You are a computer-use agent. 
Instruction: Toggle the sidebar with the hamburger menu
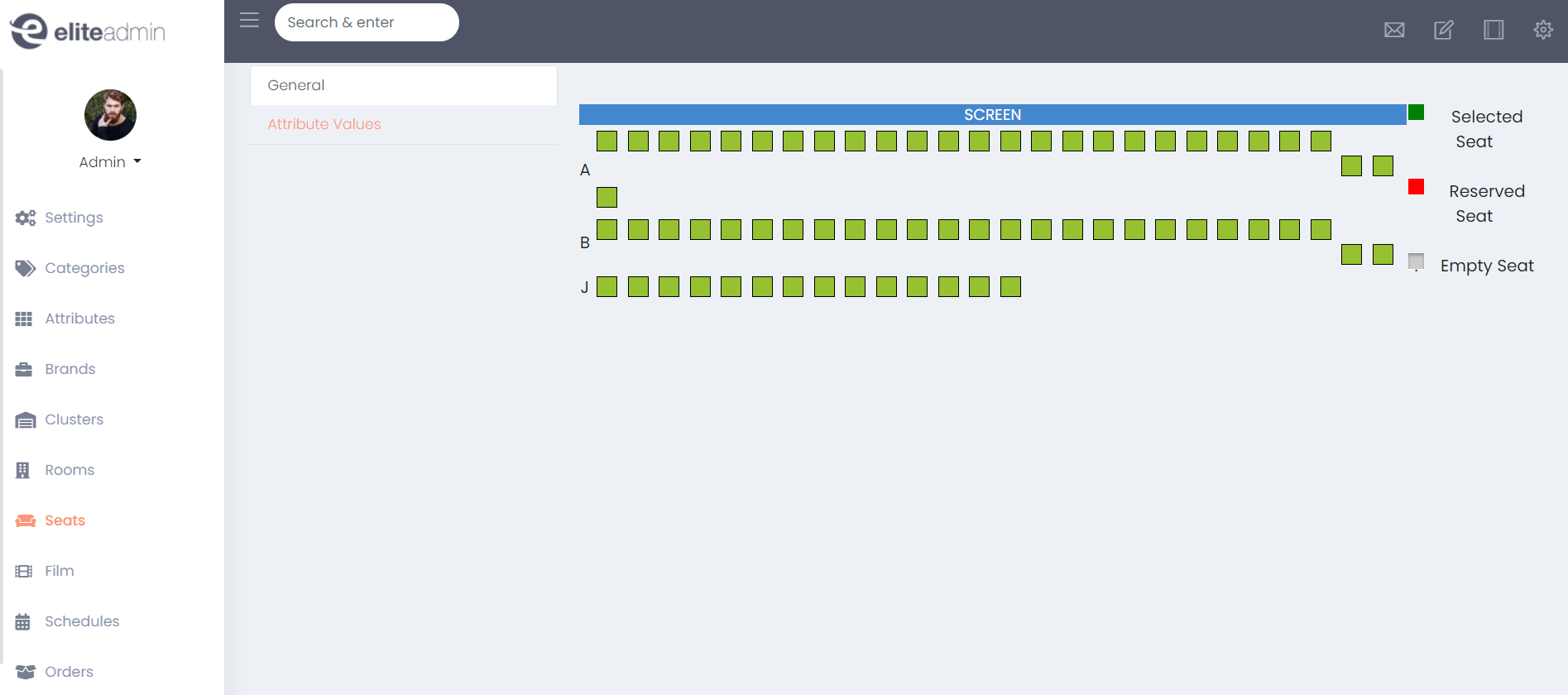point(249,20)
